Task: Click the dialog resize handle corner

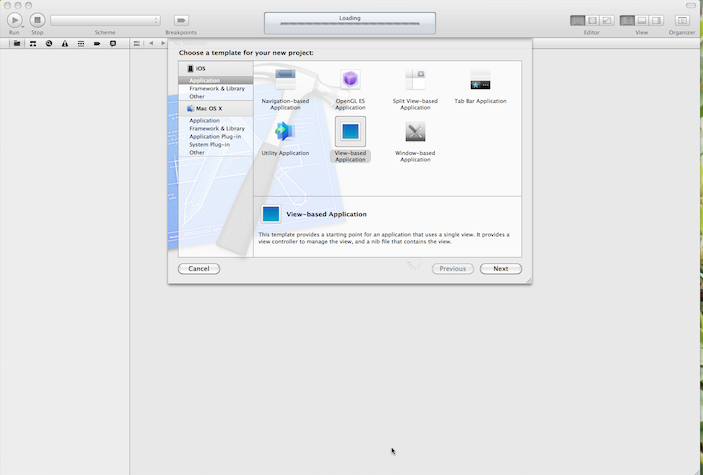Action: 529,280
